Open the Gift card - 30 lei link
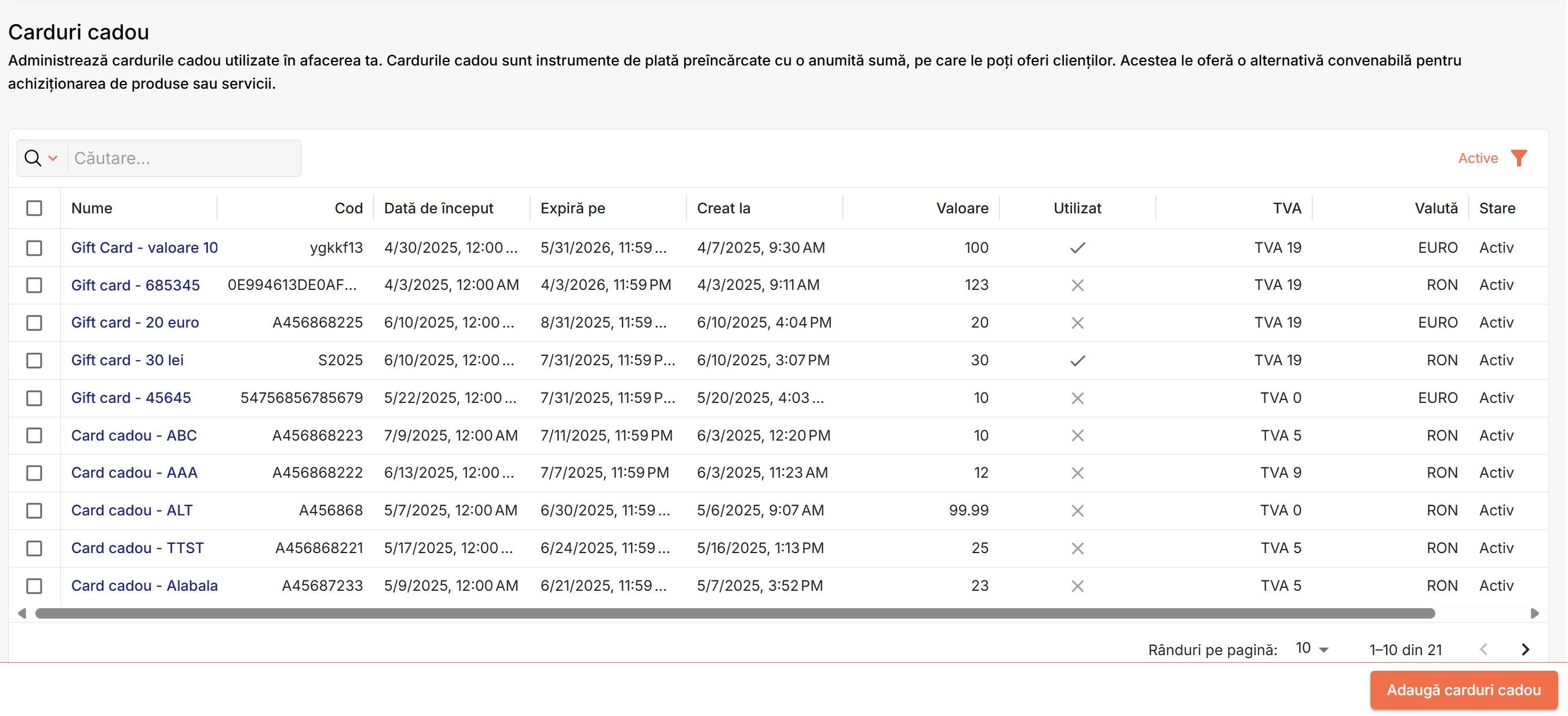Screen dimensions: 1568x716 (x=127, y=361)
